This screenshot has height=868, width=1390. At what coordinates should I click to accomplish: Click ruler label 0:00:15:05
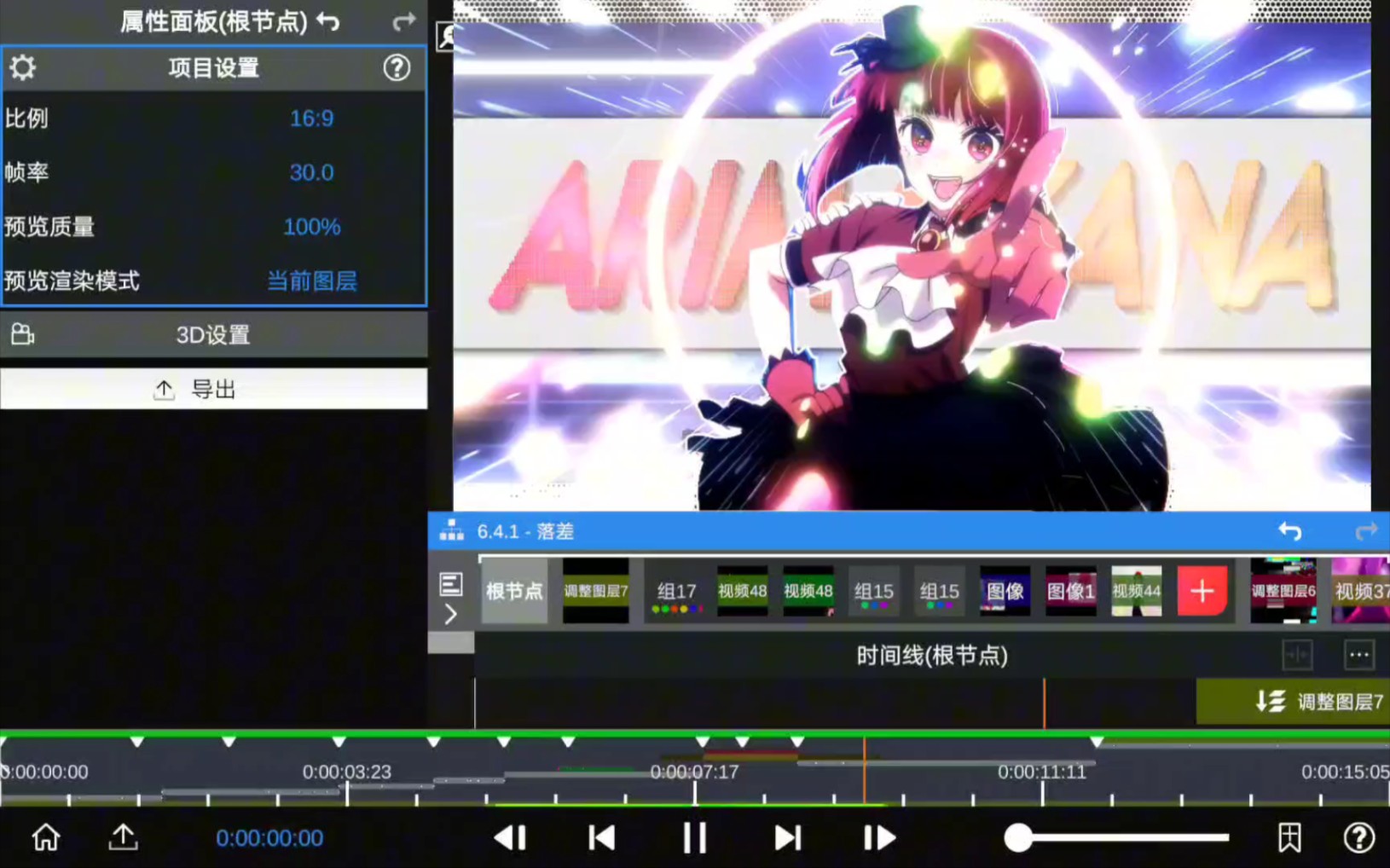pyautogui.click(x=1345, y=772)
